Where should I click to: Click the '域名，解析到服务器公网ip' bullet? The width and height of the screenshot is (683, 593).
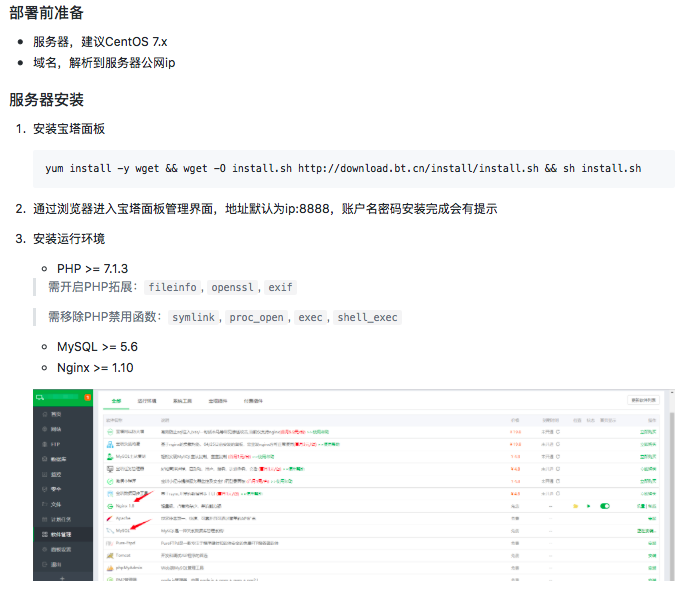(x=104, y=63)
